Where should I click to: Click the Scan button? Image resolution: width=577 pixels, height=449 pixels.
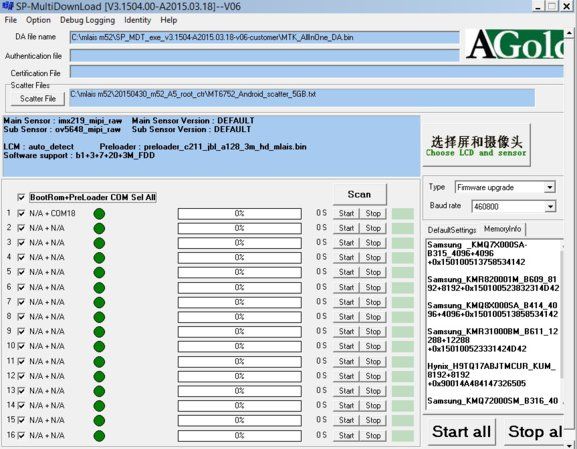point(360,194)
